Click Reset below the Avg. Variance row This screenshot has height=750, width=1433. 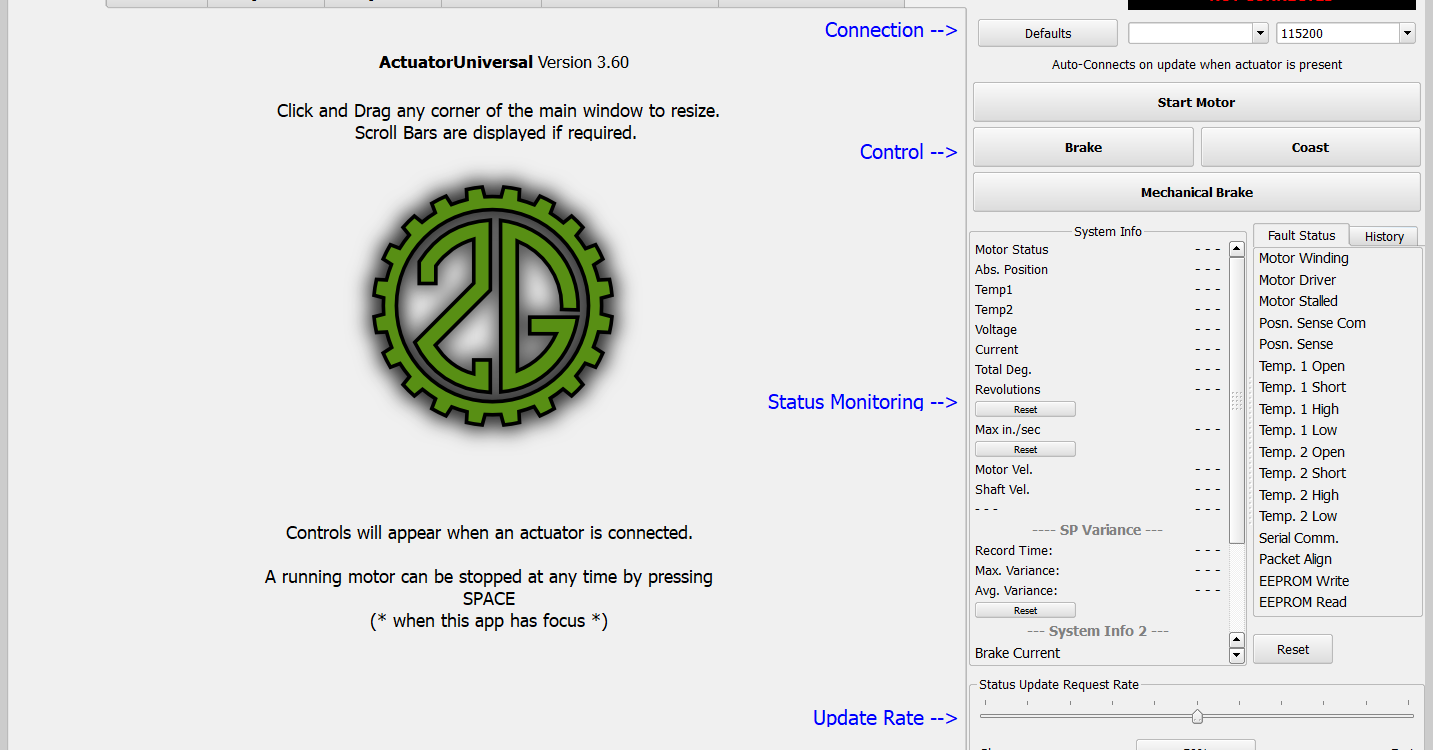point(1025,610)
